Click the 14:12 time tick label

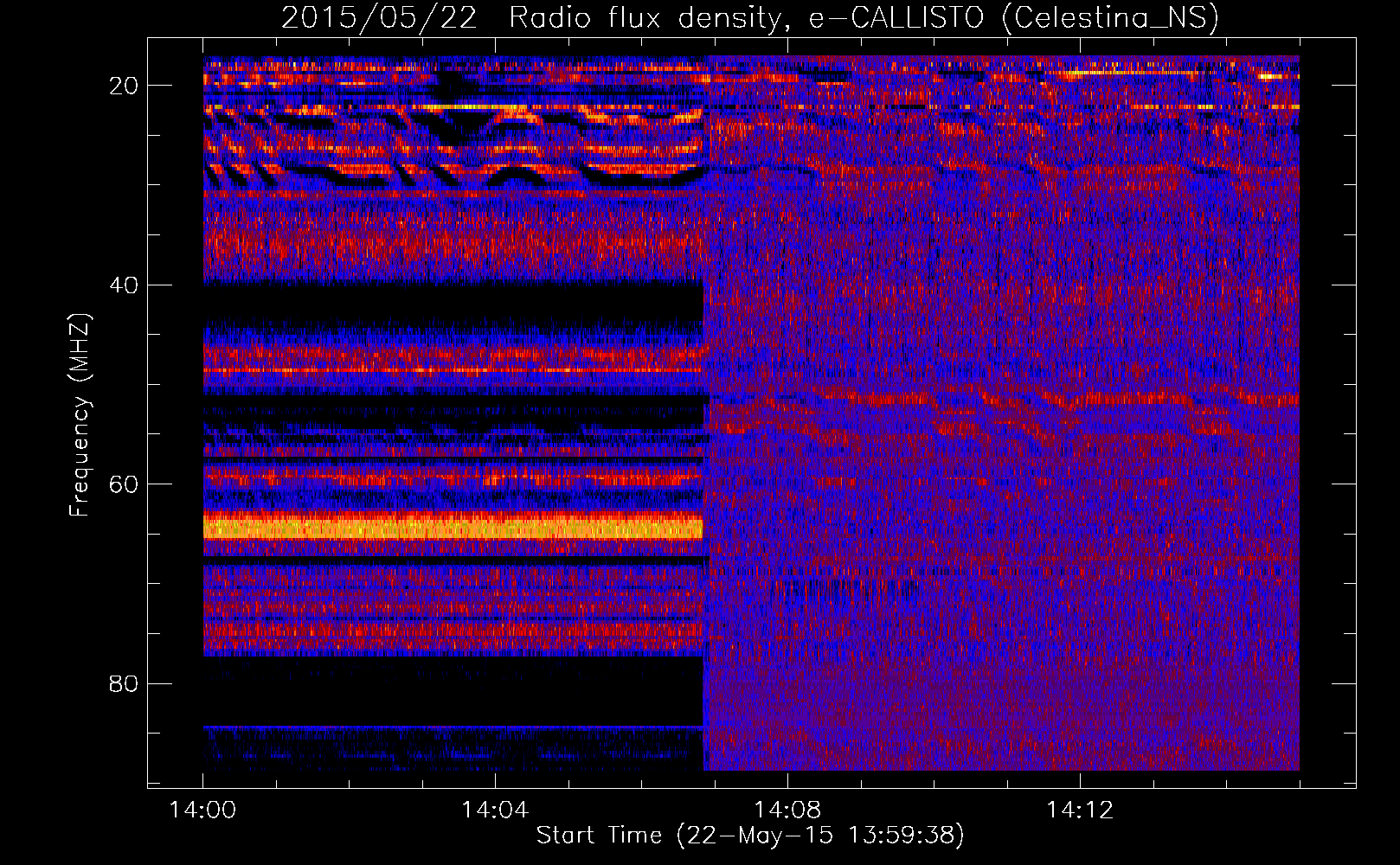click(x=1080, y=810)
